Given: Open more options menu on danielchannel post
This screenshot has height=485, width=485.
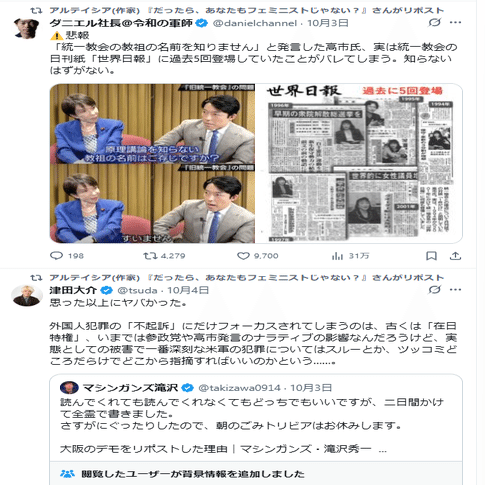Looking at the screenshot, I should pos(455,23).
